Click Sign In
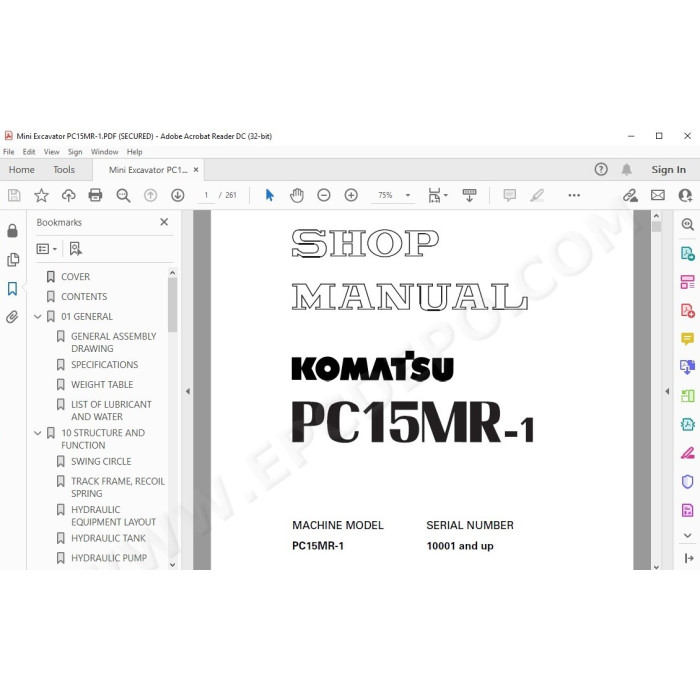Screen dimensions: 700x700 pos(668,170)
